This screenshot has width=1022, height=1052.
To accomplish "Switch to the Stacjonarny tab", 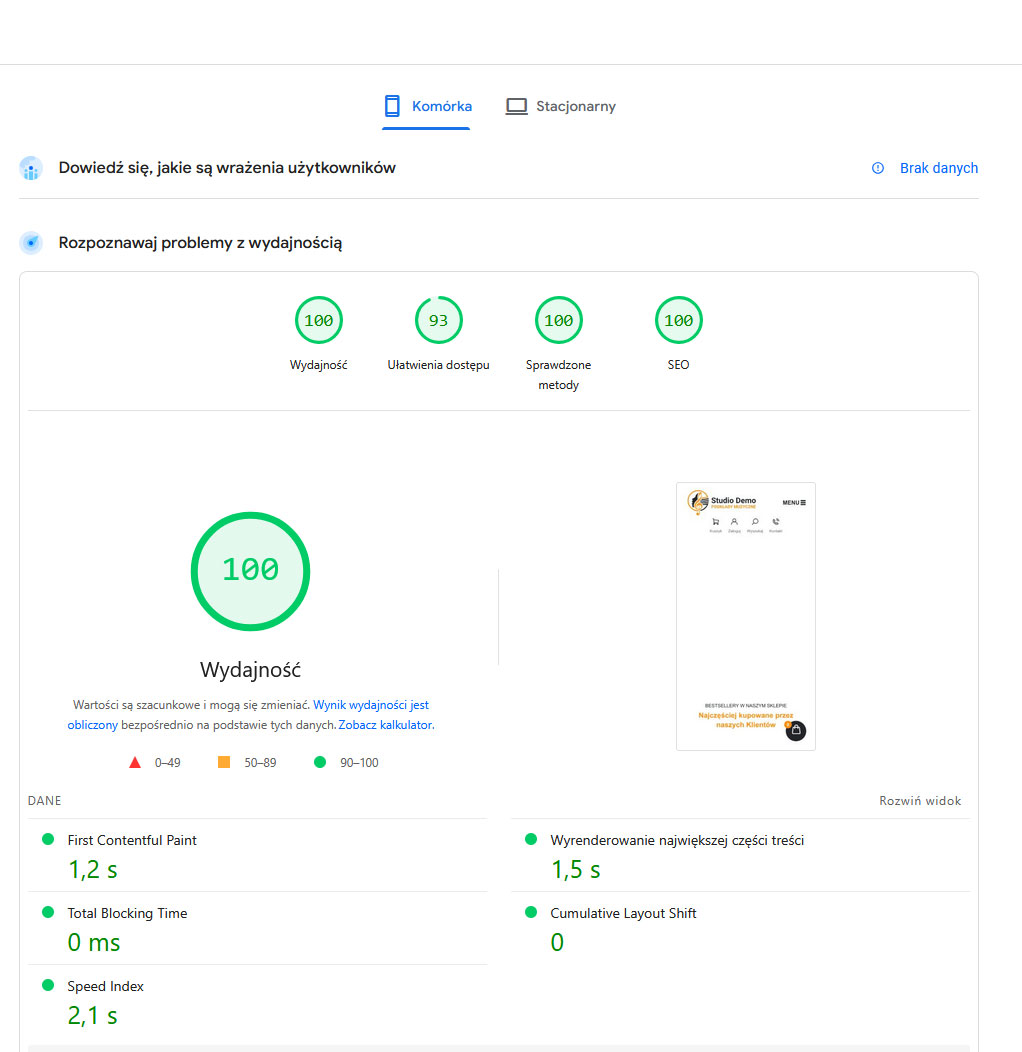I will (x=574, y=106).
